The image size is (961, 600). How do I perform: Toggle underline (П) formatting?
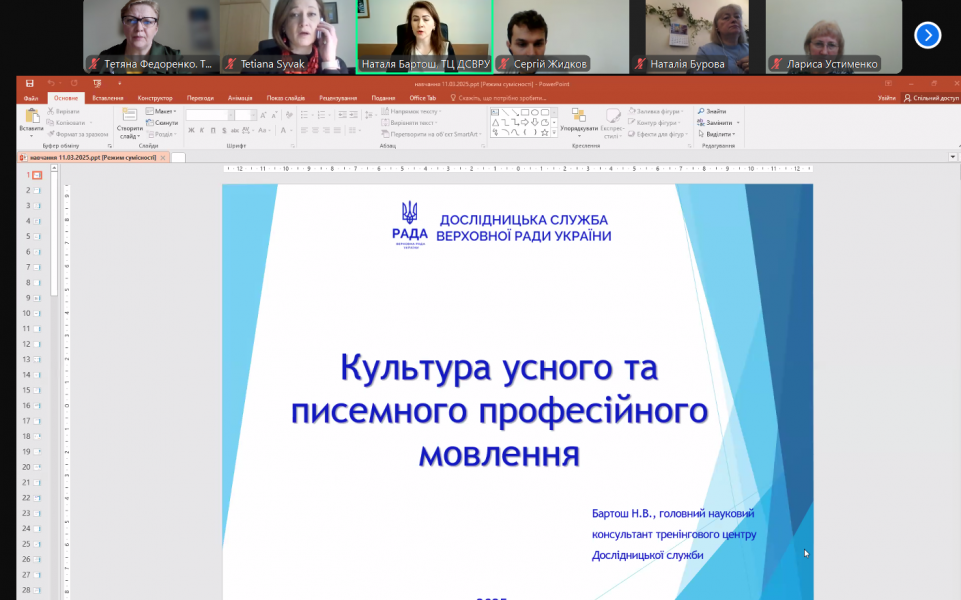pos(212,130)
